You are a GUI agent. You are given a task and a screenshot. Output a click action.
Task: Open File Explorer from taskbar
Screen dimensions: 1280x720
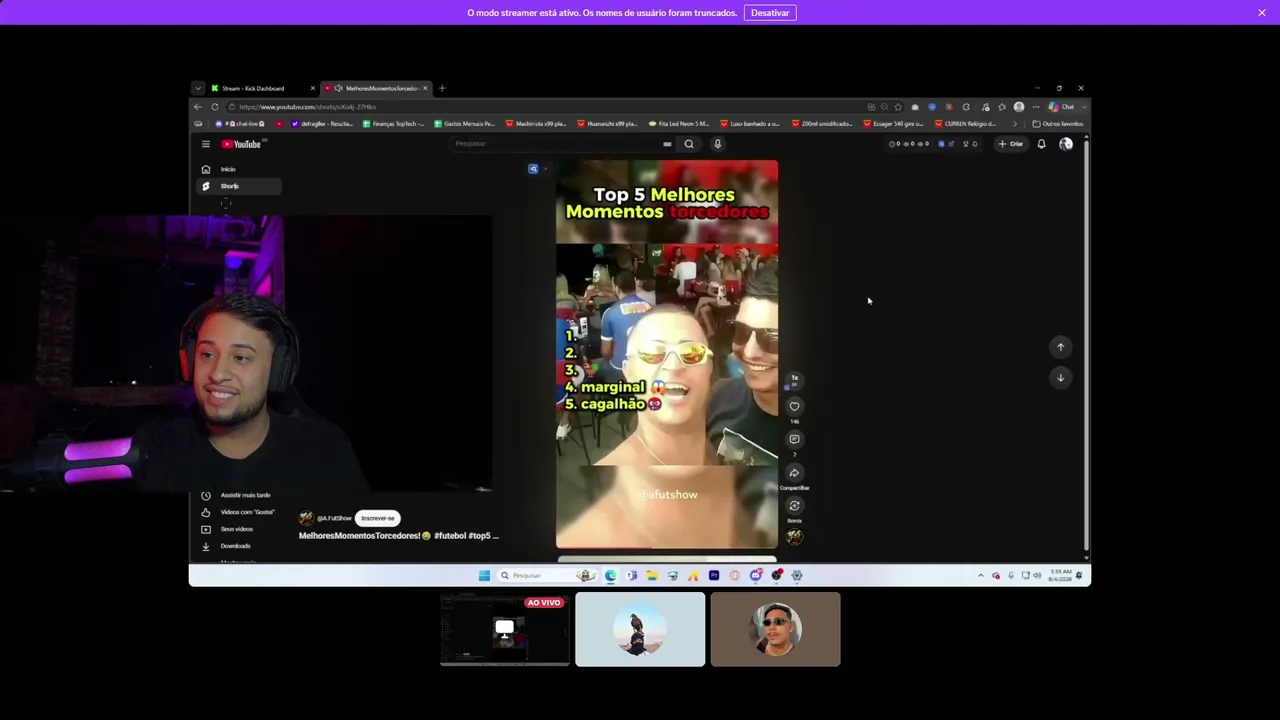(652, 575)
